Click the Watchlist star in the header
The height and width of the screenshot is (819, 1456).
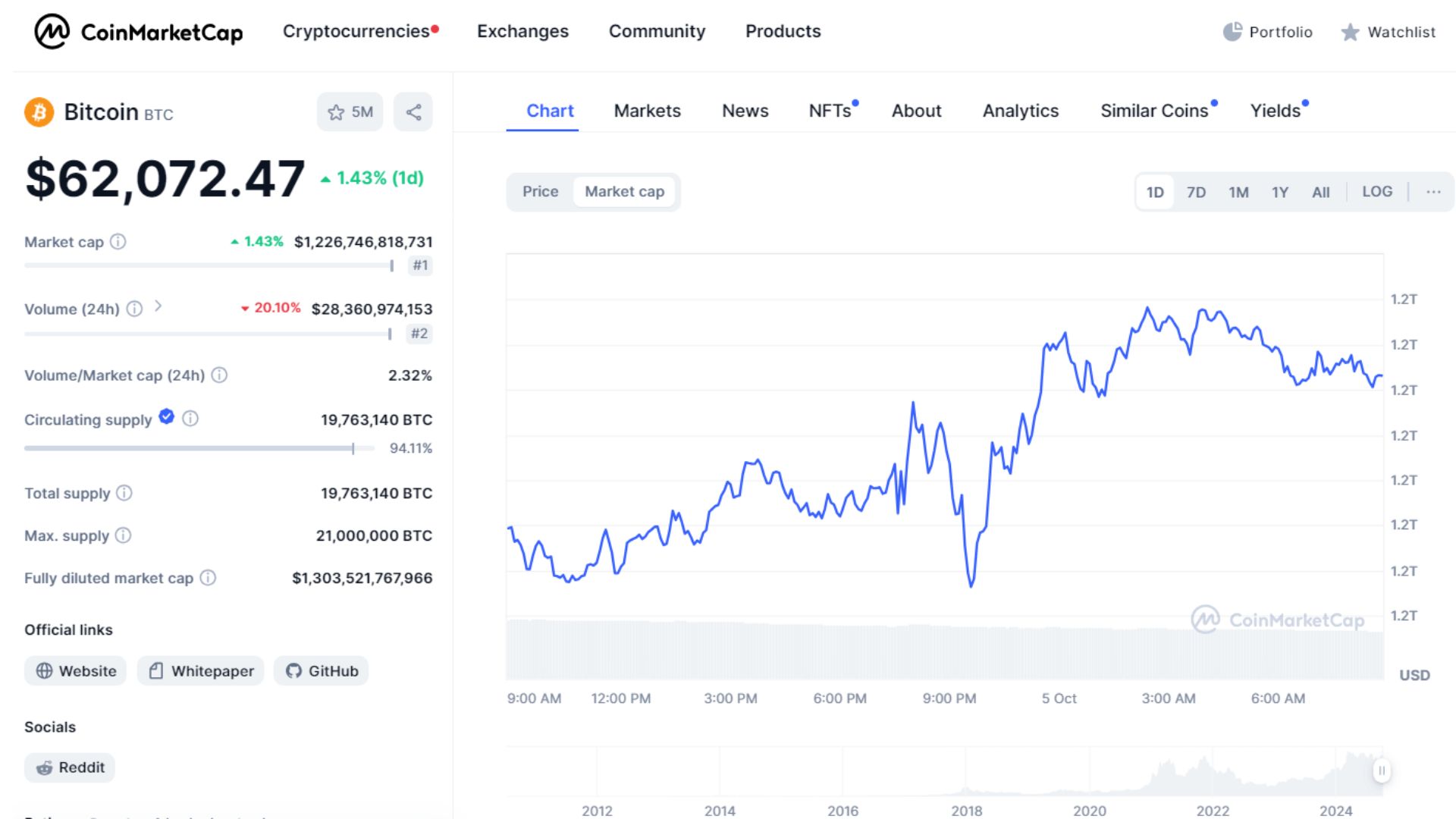pyautogui.click(x=1350, y=33)
